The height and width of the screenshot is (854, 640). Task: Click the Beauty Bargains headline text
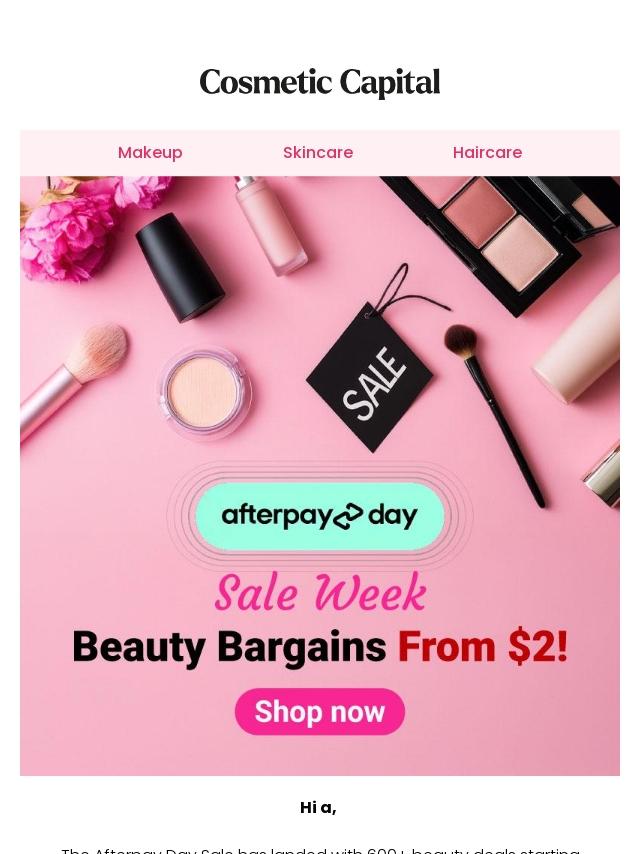click(229, 647)
